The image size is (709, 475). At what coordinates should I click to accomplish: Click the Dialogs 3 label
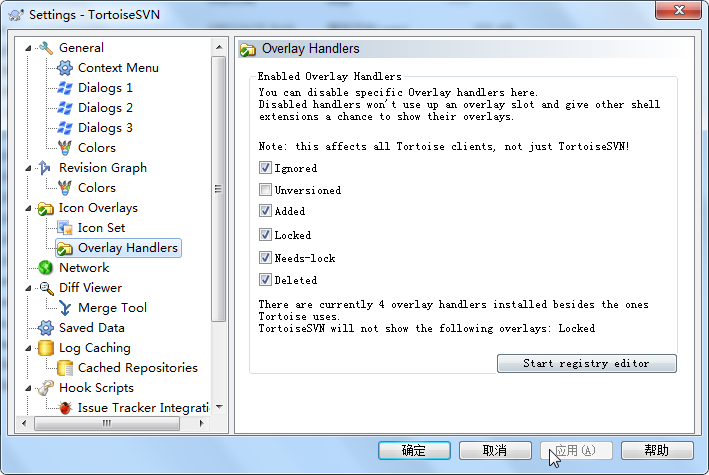click(x=105, y=128)
